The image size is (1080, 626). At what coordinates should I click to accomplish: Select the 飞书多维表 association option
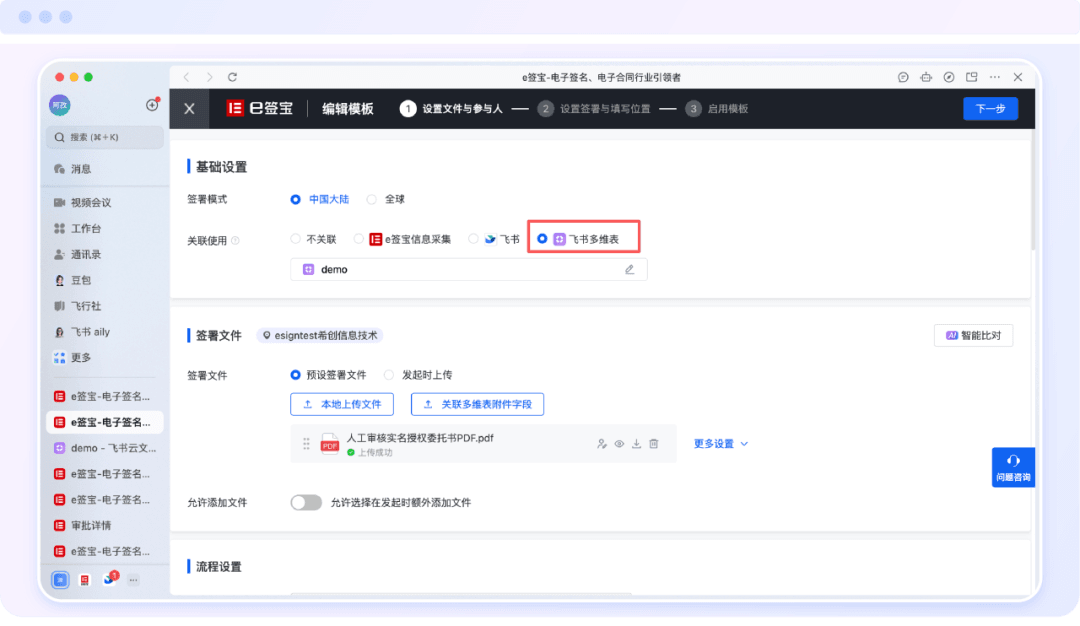coord(578,239)
